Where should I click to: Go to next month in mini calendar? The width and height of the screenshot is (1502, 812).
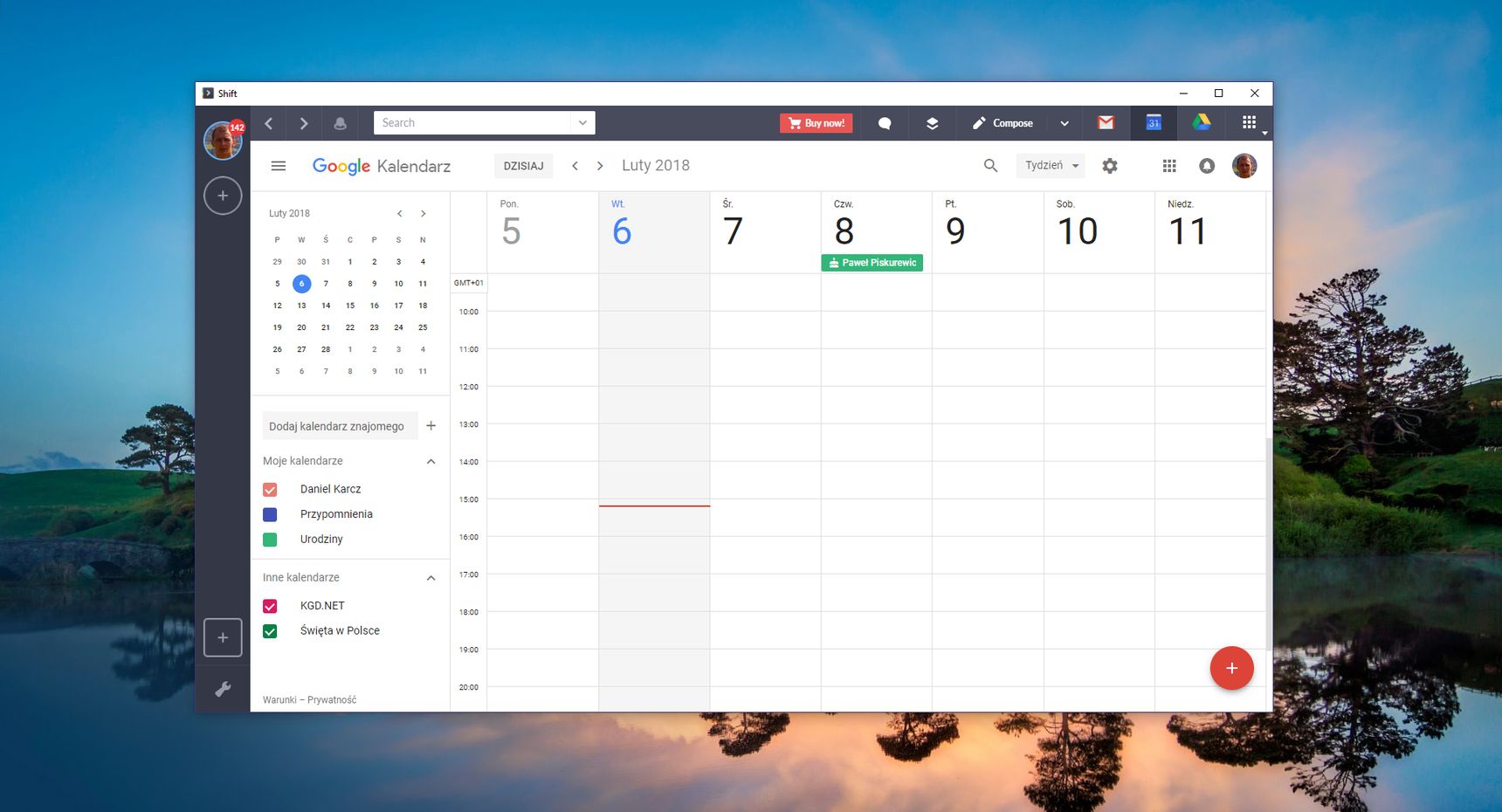(x=424, y=213)
